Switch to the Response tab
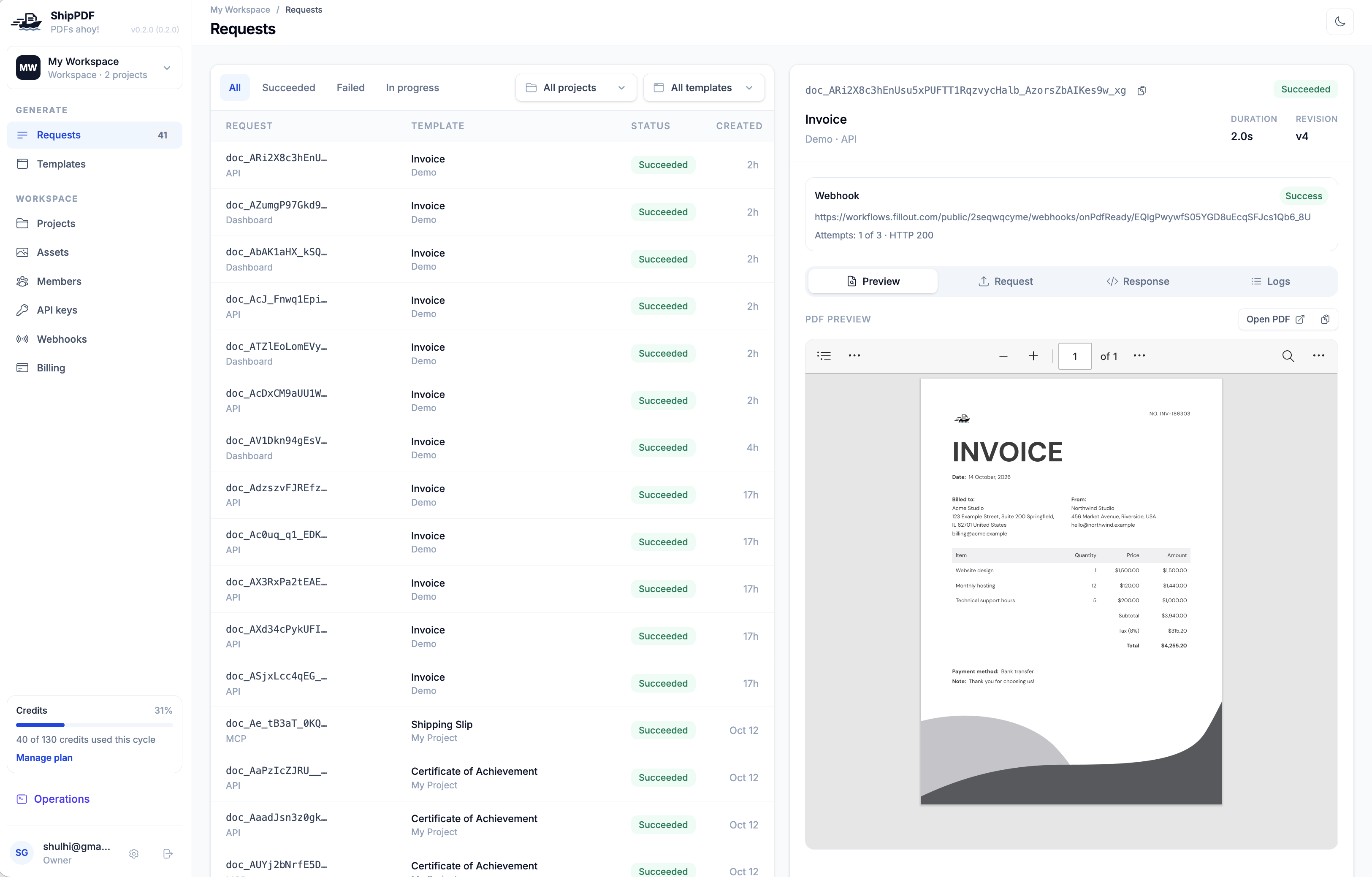This screenshot has width=1372, height=877. pos(1138,282)
